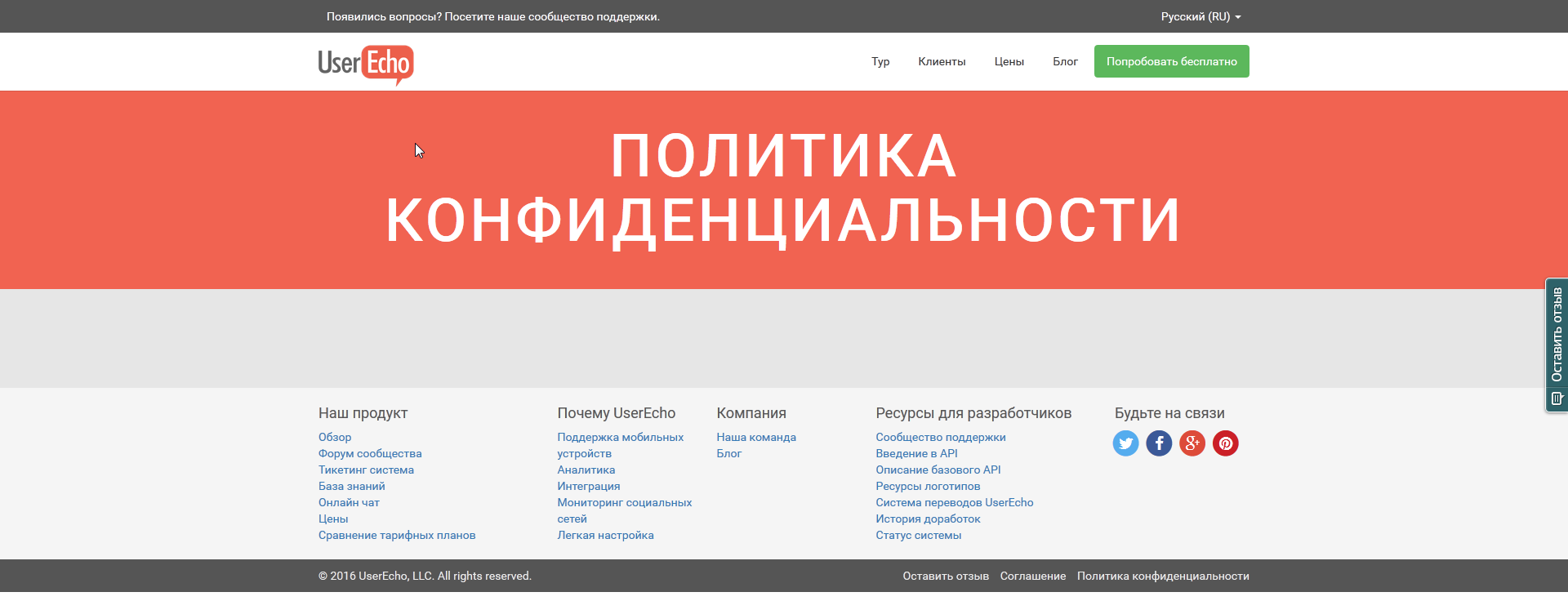
Task: Open 'Форум сообщества' footer link
Action: click(x=370, y=453)
